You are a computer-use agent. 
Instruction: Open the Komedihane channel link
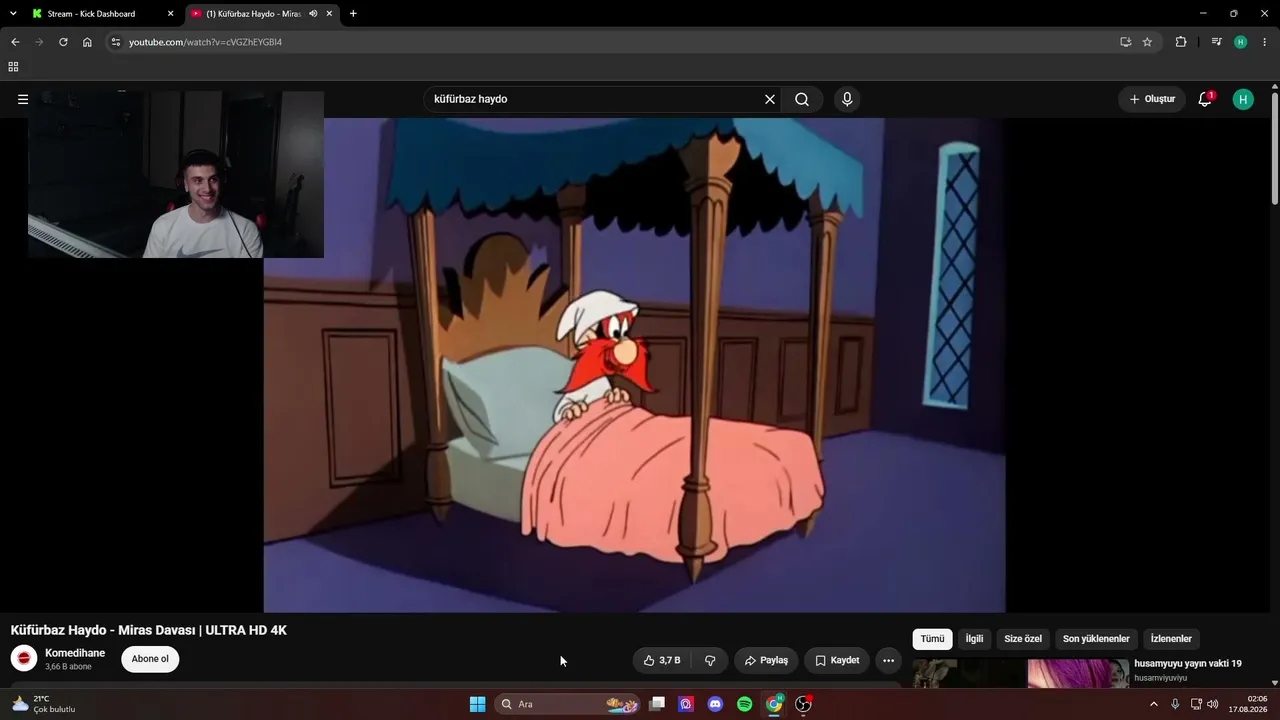click(75, 653)
